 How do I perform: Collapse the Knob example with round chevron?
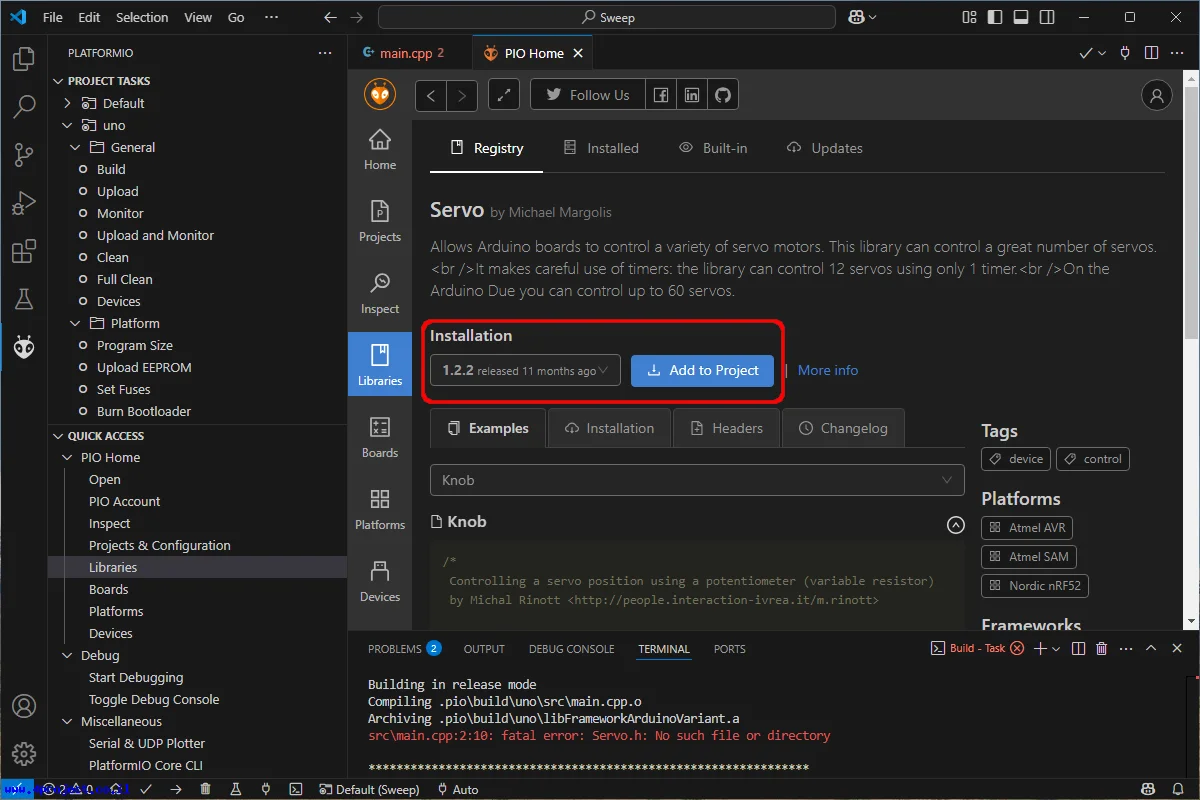click(x=955, y=525)
